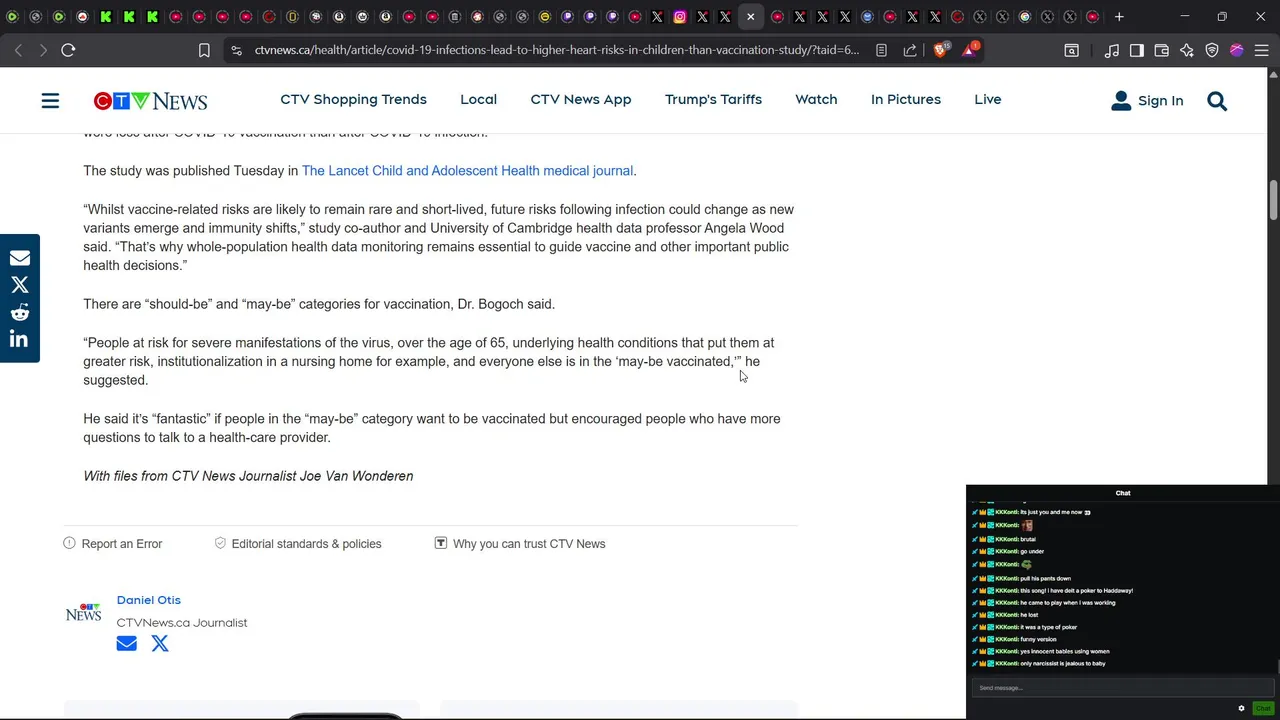Email journalist Daniel Otis via envelope icon
The width and height of the screenshot is (1280, 720).
(x=126, y=644)
